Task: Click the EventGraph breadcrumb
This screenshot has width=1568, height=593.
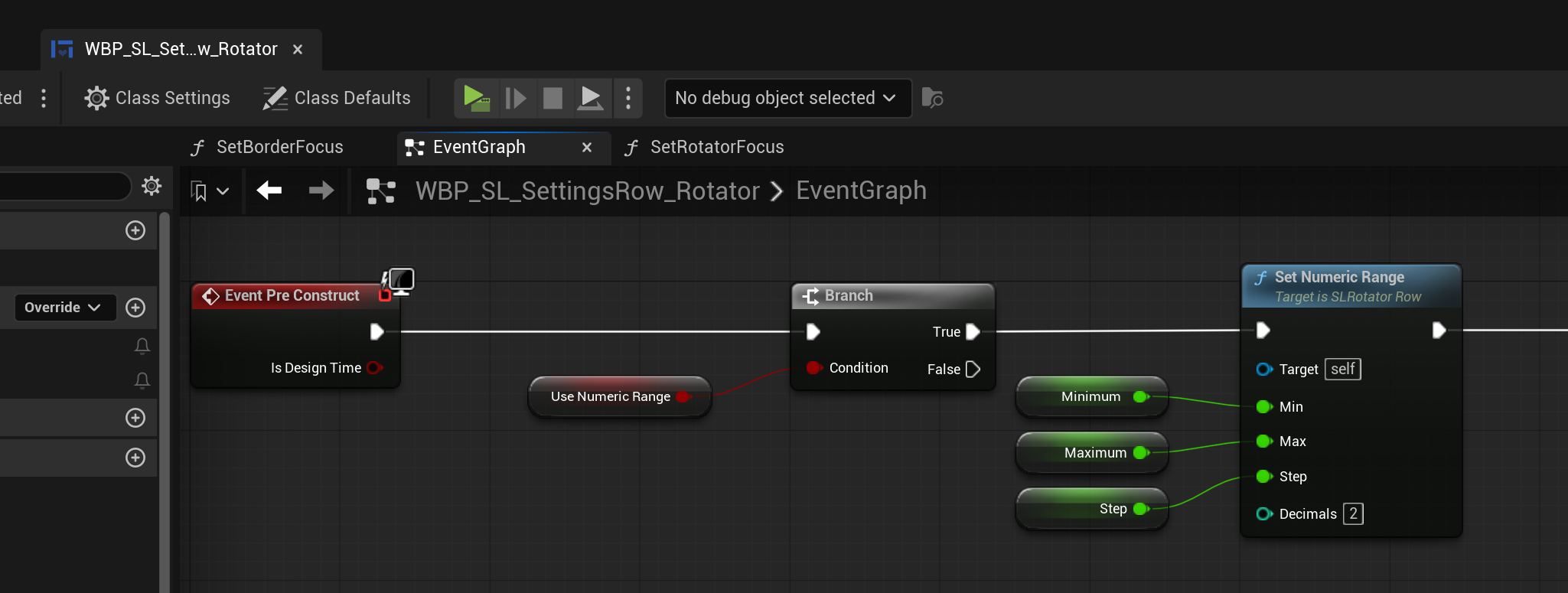Action: 861,191
